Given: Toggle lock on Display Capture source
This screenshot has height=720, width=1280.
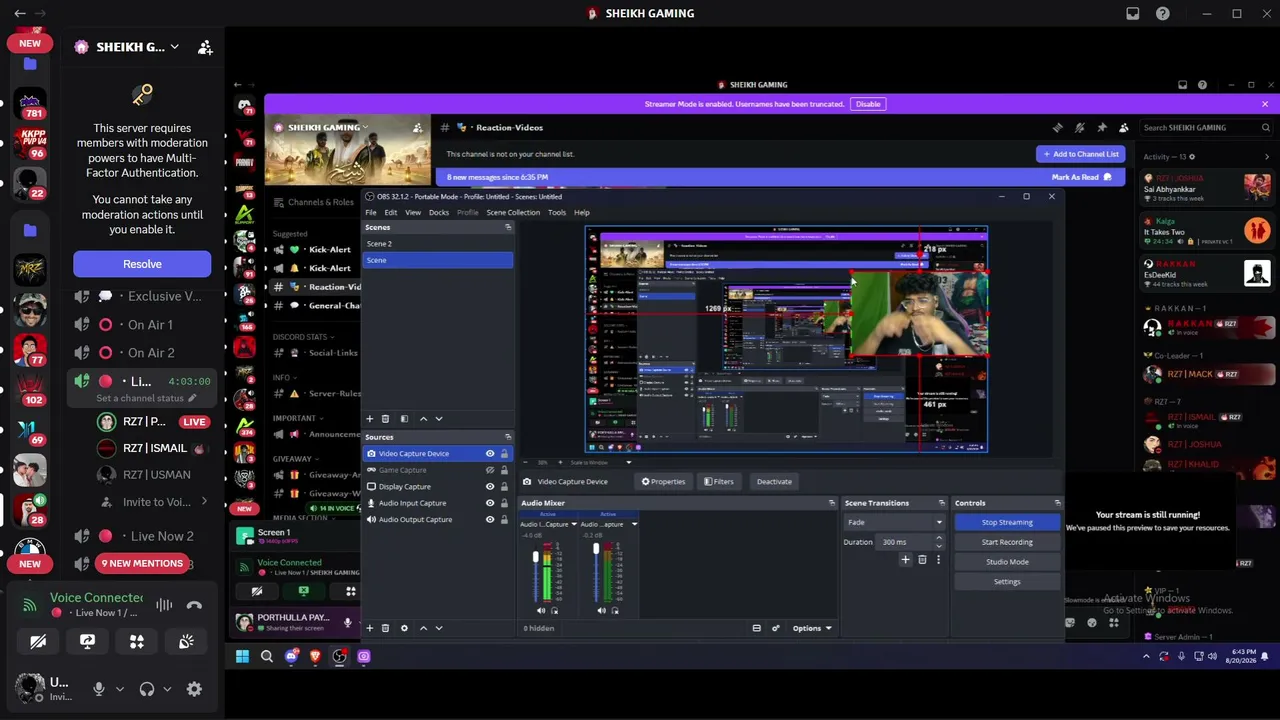Looking at the screenshot, I should point(504,487).
